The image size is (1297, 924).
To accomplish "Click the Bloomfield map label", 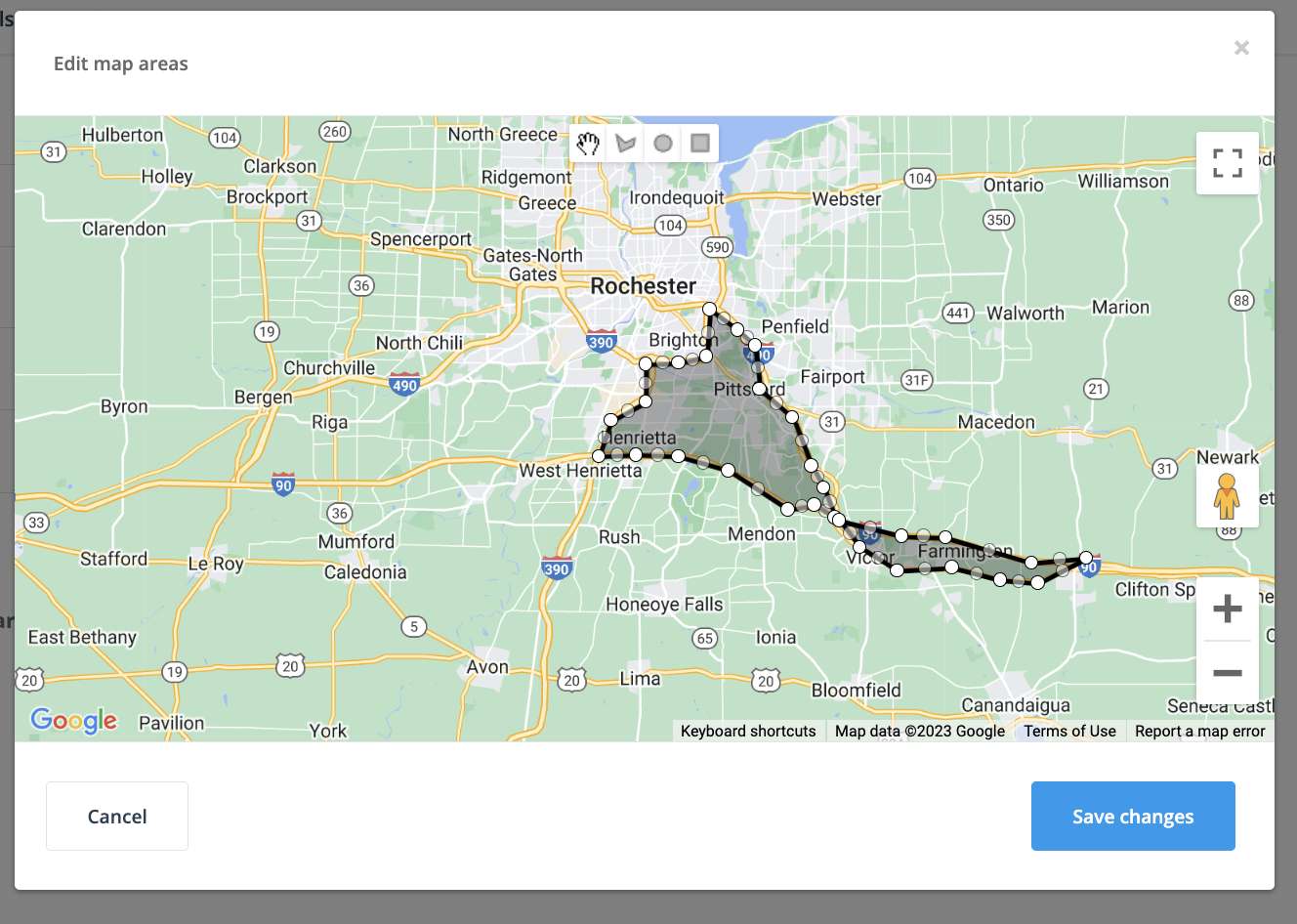I will point(857,690).
